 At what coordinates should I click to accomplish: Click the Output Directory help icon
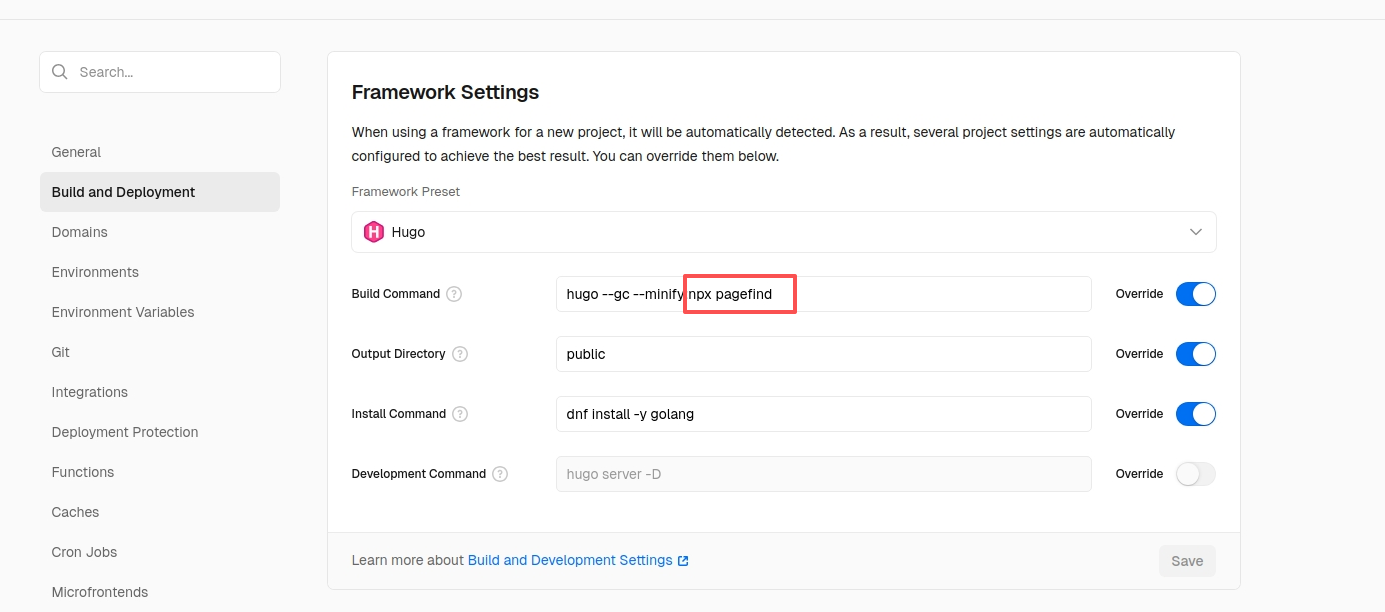[x=460, y=354]
